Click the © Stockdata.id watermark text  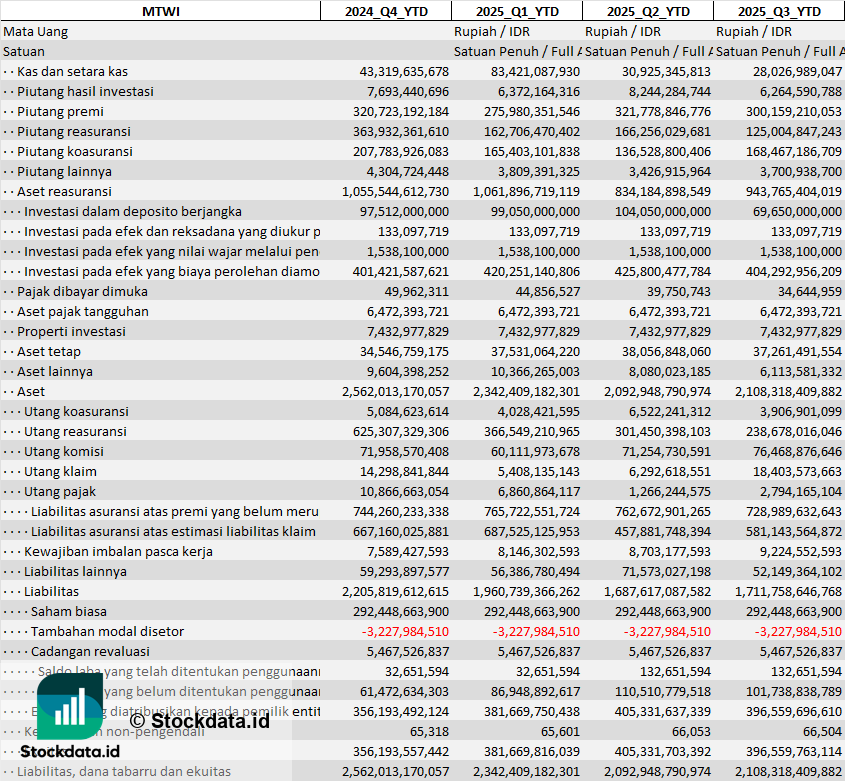click(x=199, y=719)
